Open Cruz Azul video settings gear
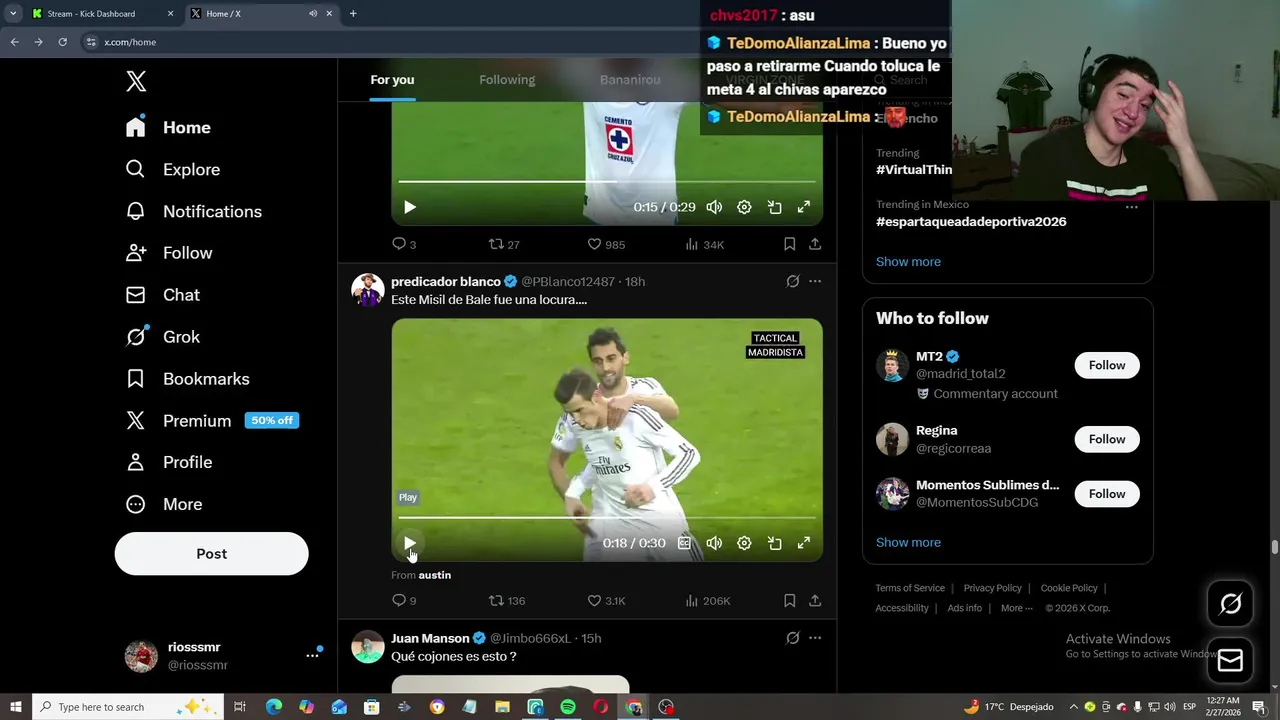The height and width of the screenshot is (720, 1280). tap(744, 207)
